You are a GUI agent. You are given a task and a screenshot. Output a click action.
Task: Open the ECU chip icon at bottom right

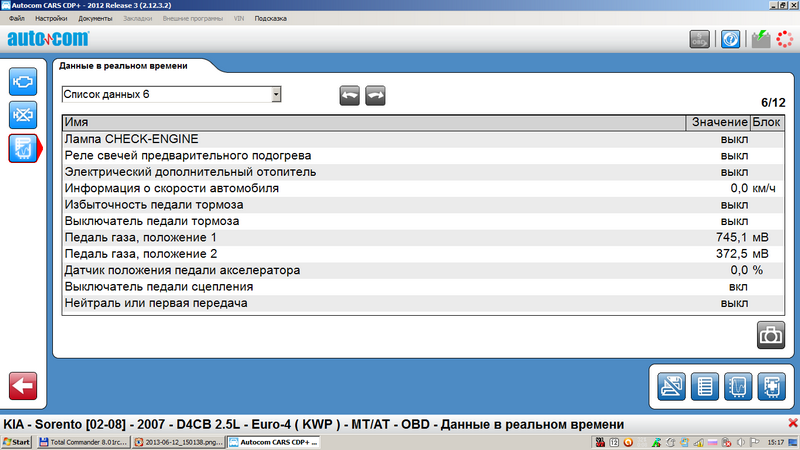click(x=771, y=386)
